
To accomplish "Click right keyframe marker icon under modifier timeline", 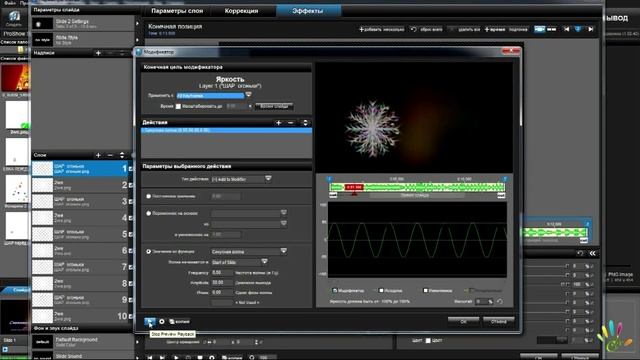I will (501, 196).
